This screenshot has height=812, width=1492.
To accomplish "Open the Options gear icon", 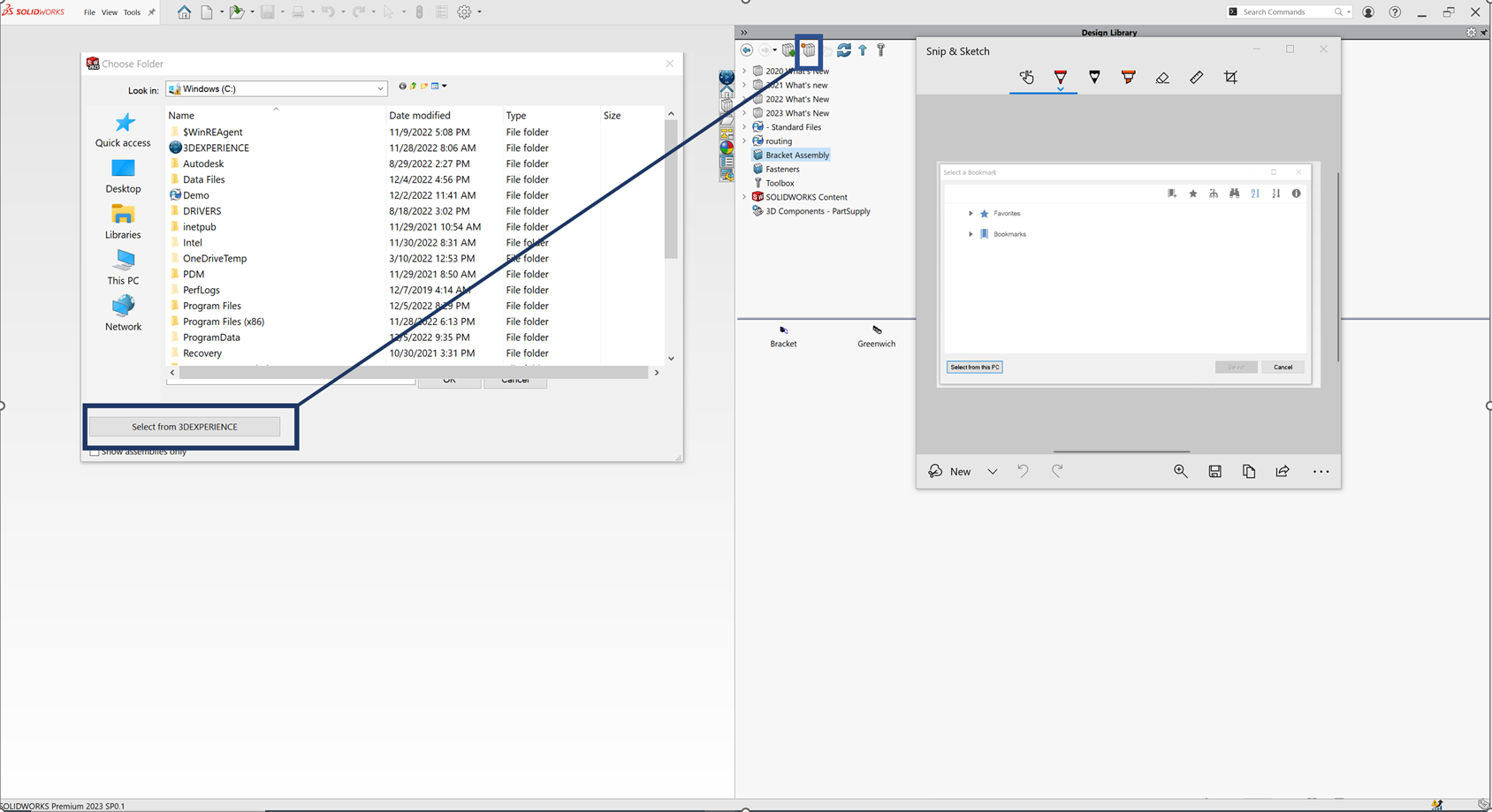I will click(x=464, y=12).
